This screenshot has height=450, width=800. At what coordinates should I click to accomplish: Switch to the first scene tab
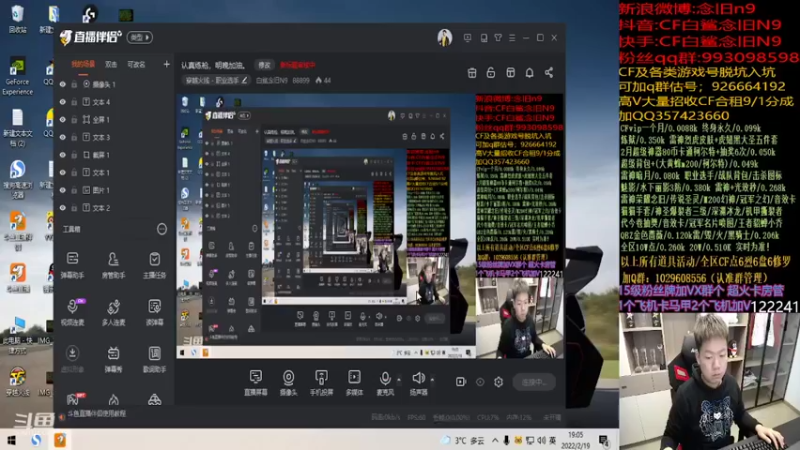click(x=83, y=64)
